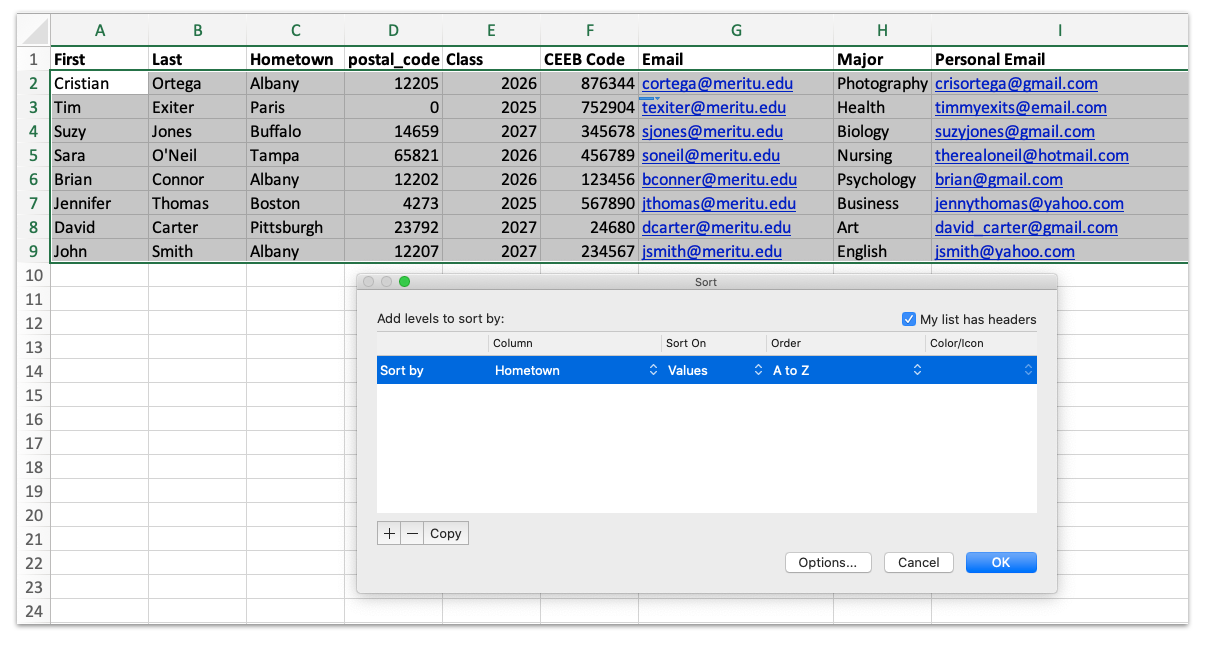Confirm sorting by clicking OK
This screenshot has height=650, width=1210.
[1000, 562]
